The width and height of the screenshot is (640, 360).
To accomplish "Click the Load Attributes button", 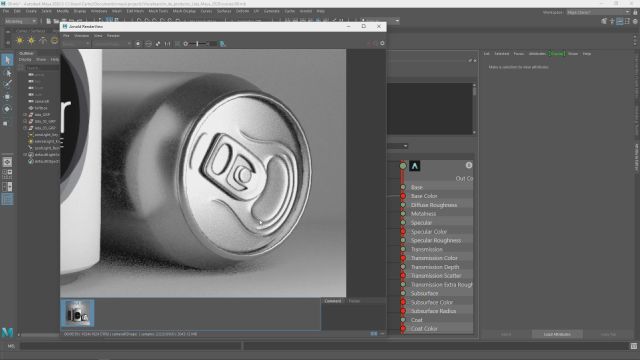I will click(x=557, y=334).
